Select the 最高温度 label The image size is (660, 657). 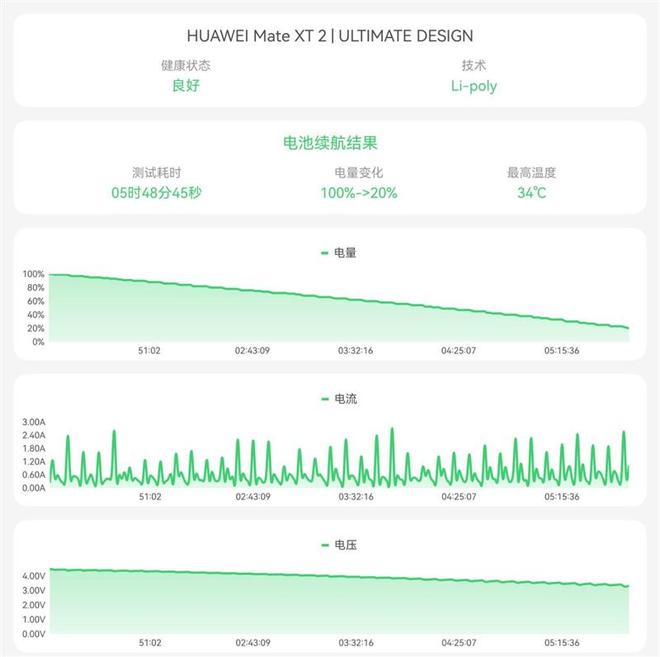(x=532, y=173)
